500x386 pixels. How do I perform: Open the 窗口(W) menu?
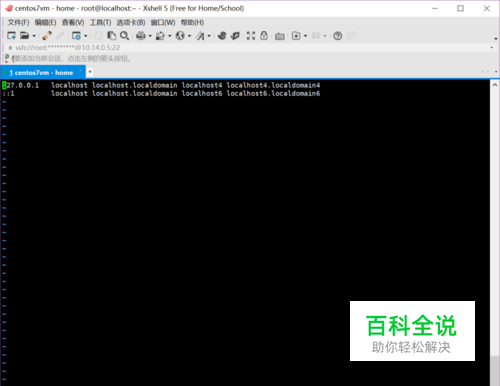[163, 22]
